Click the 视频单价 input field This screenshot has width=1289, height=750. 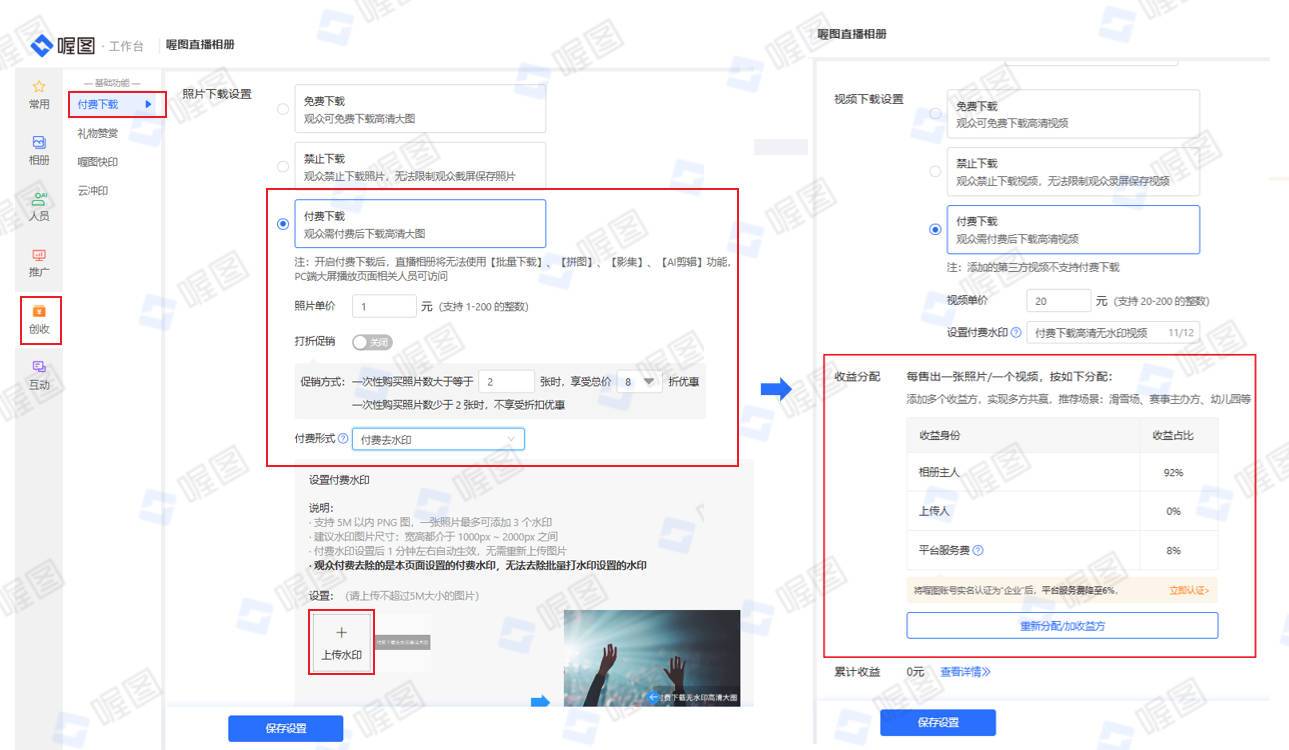tap(1059, 301)
